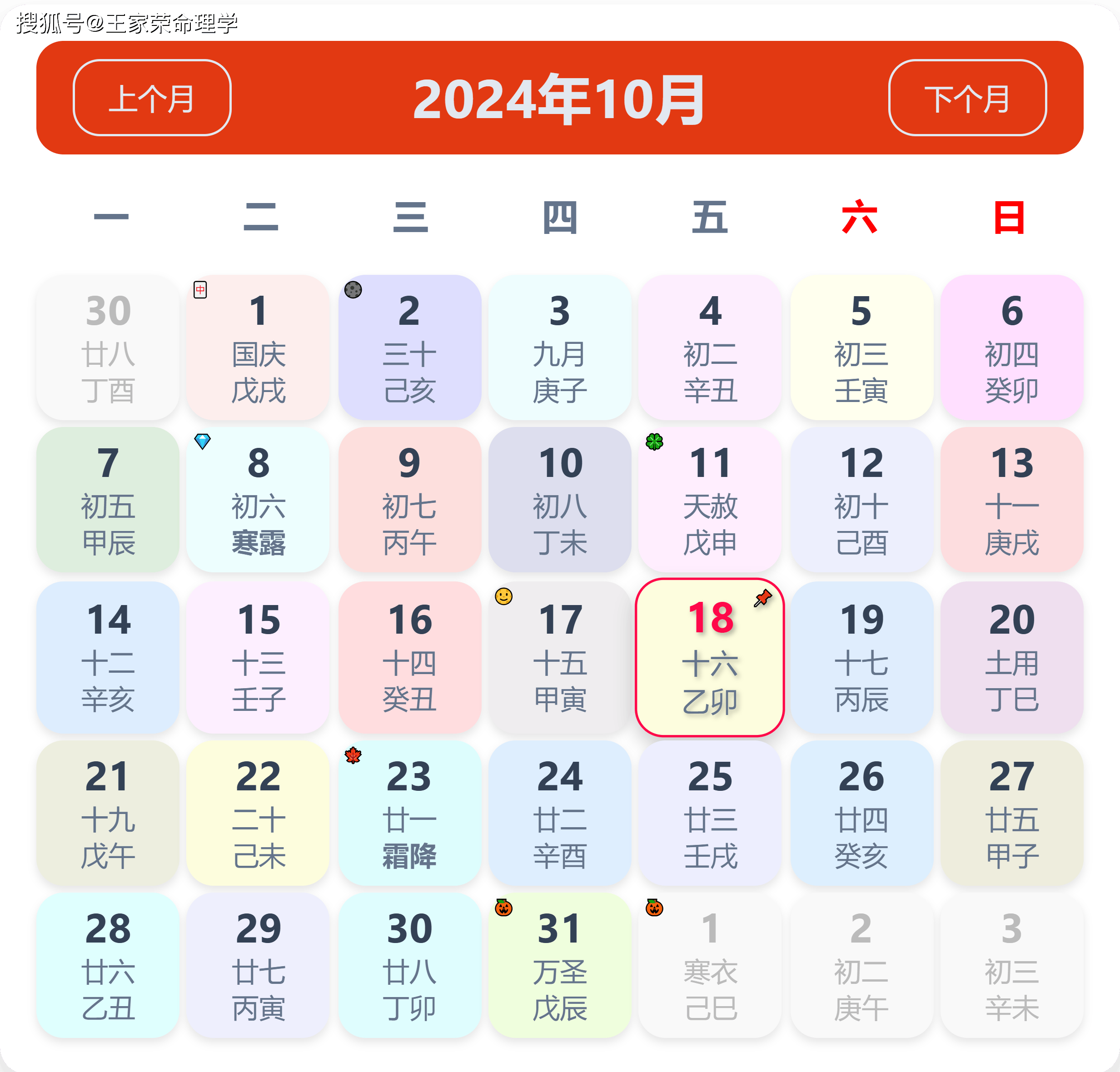Screen dimensions: 1120x1072
Task: Click the red pushpin icon on October 18
Action: pos(763,599)
